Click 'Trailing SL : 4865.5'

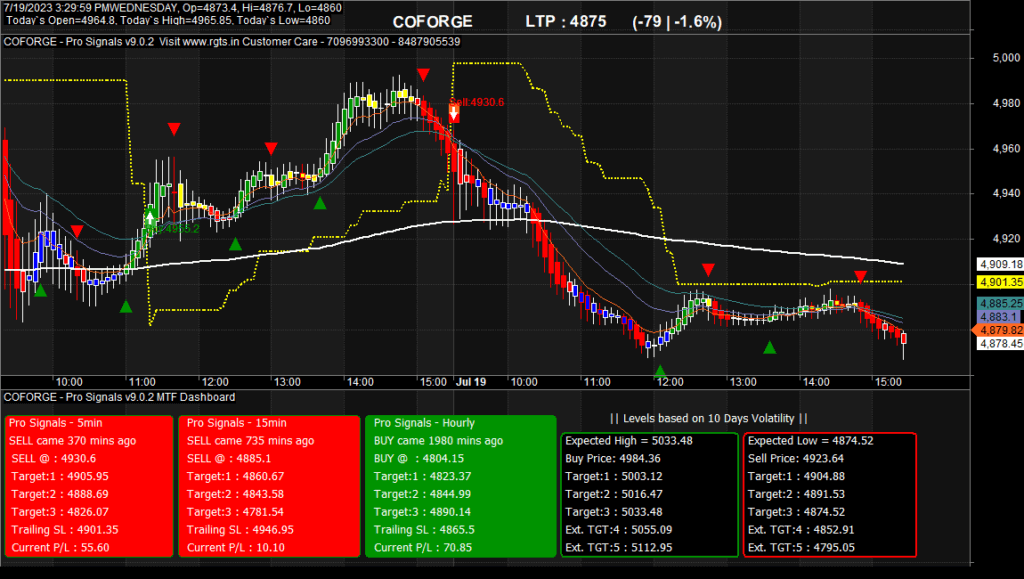click(x=424, y=529)
